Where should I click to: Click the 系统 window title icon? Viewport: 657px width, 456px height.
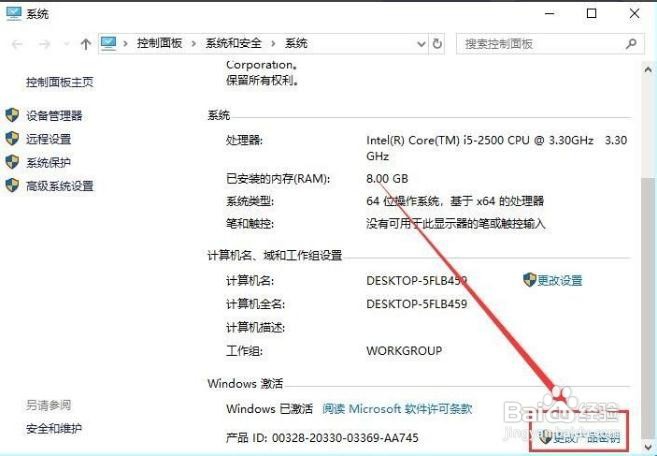[13, 13]
